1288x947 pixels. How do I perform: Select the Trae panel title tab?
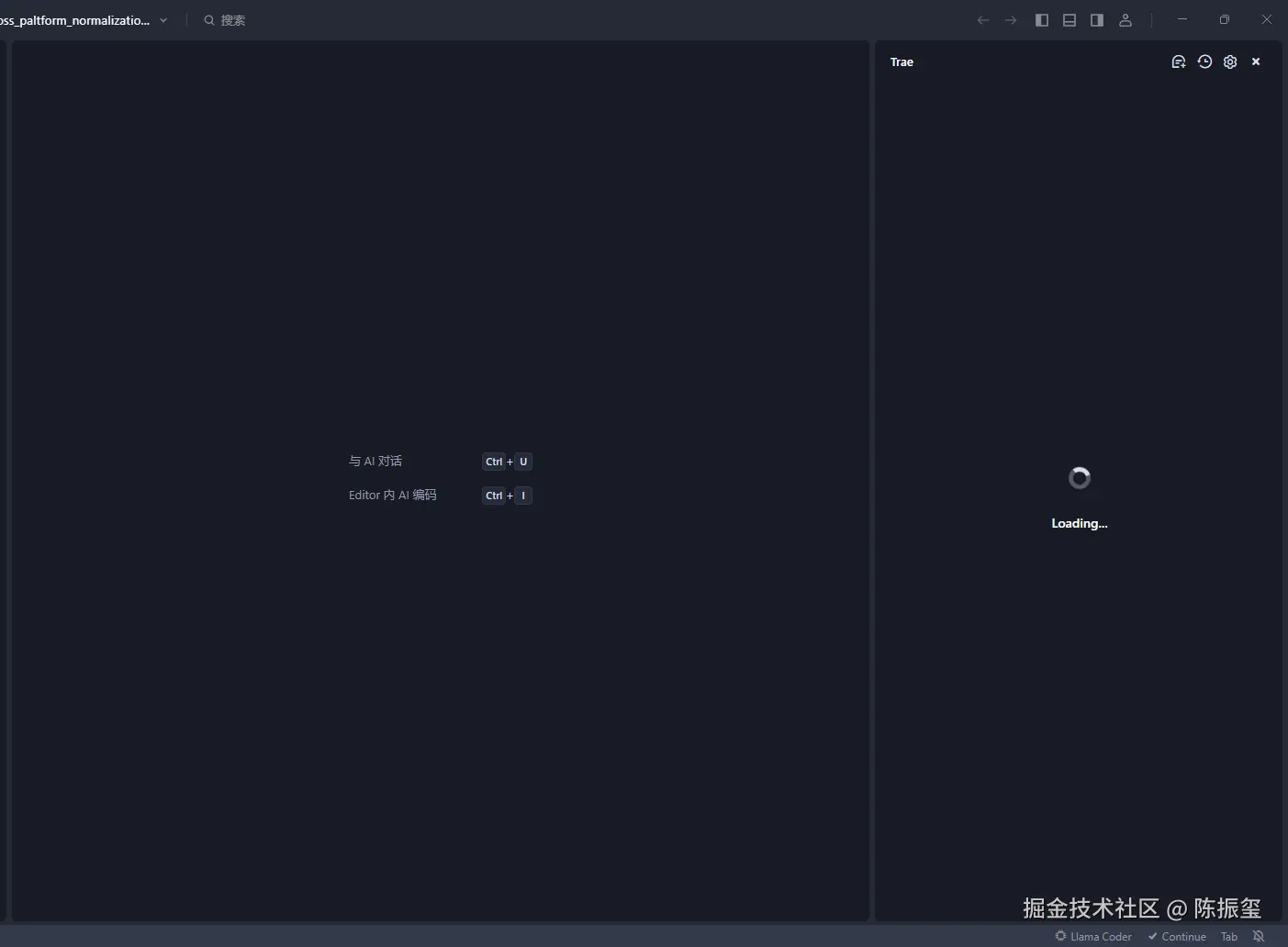click(902, 61)
